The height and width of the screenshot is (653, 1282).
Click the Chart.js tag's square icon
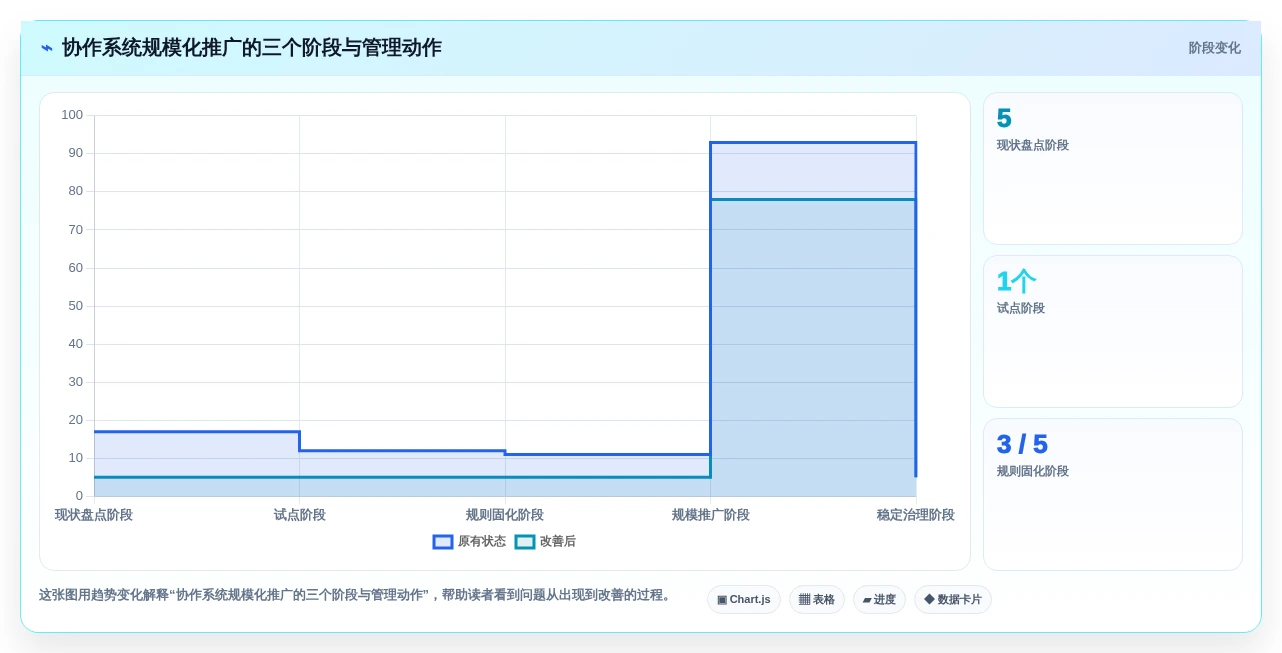tap(722, 600)
